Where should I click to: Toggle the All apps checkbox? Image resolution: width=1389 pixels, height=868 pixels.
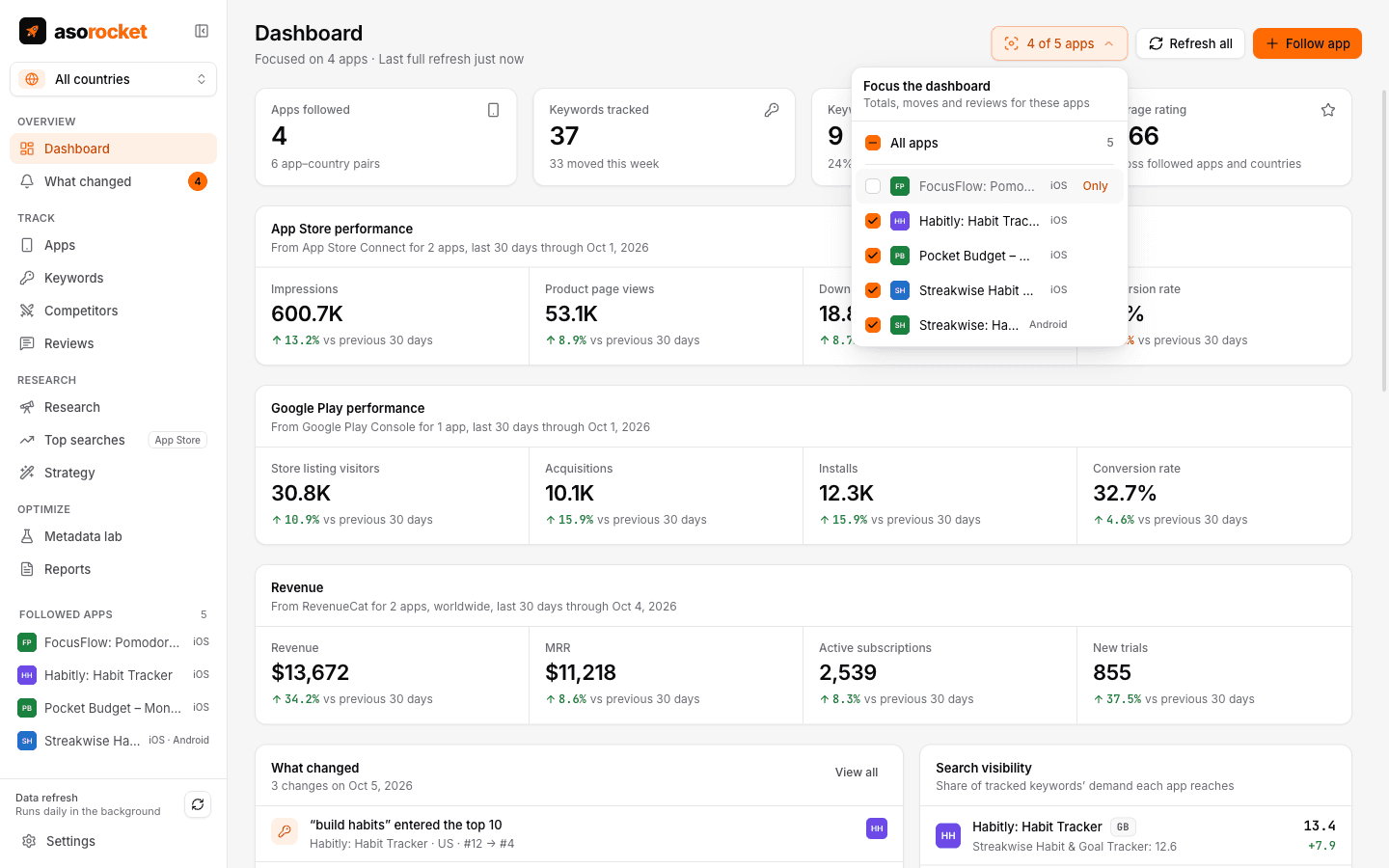coord(873,143)
